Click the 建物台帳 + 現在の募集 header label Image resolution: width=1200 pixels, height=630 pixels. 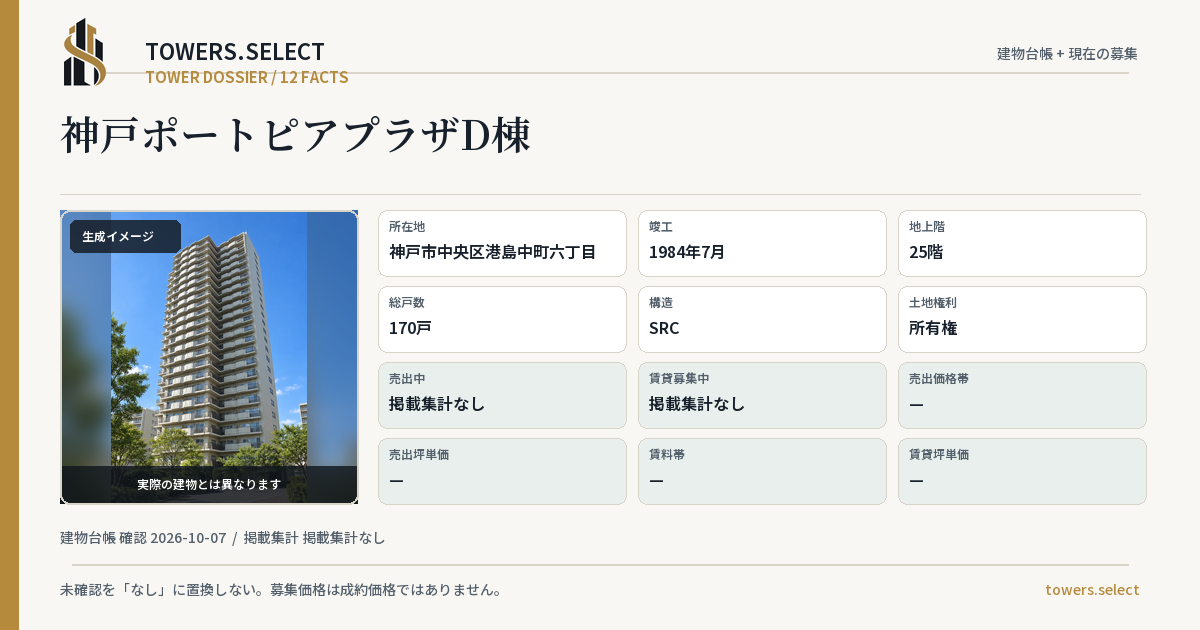pyautogui.click(x=1067, y=54)
